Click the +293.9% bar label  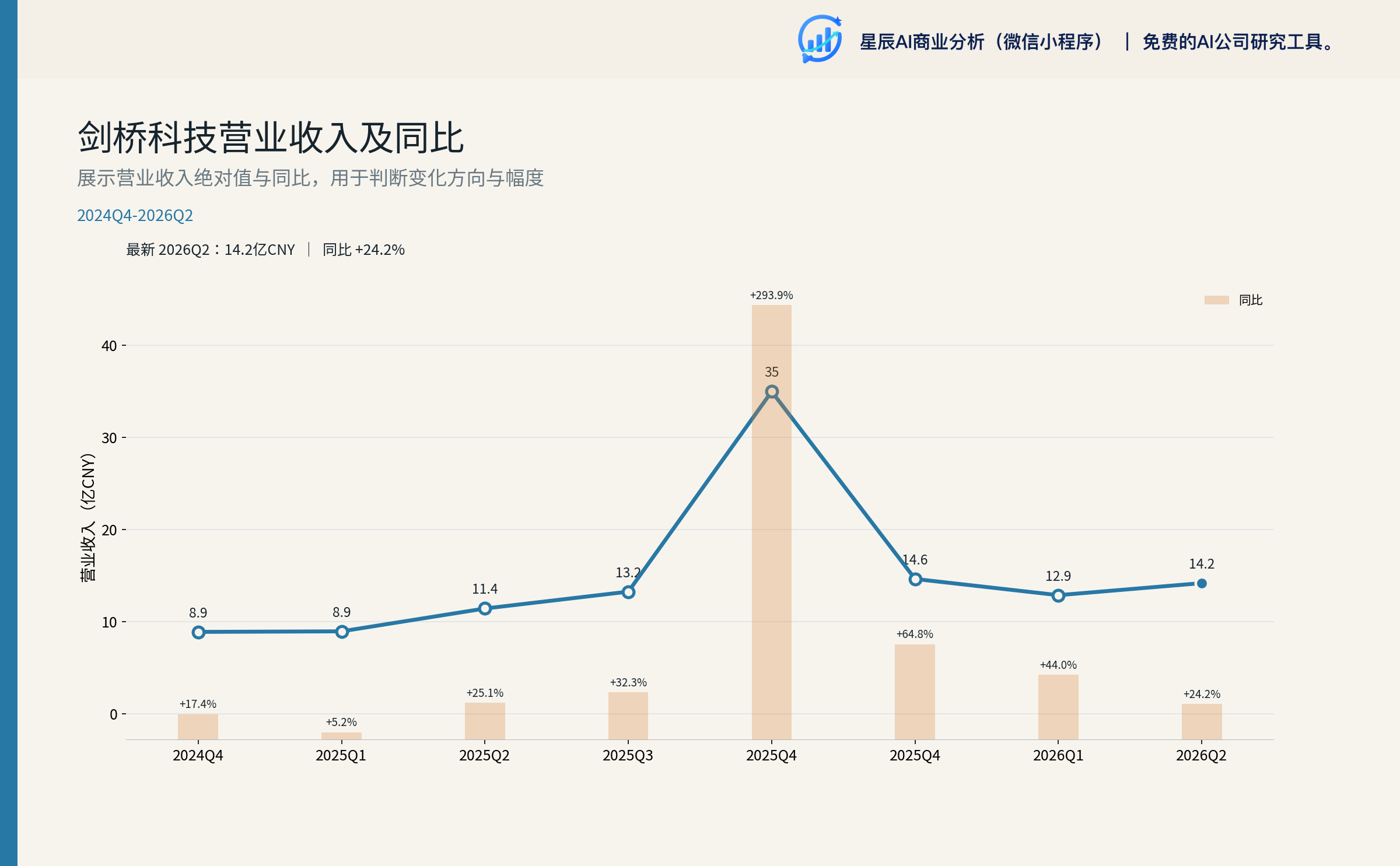click(x=771, y=295)
